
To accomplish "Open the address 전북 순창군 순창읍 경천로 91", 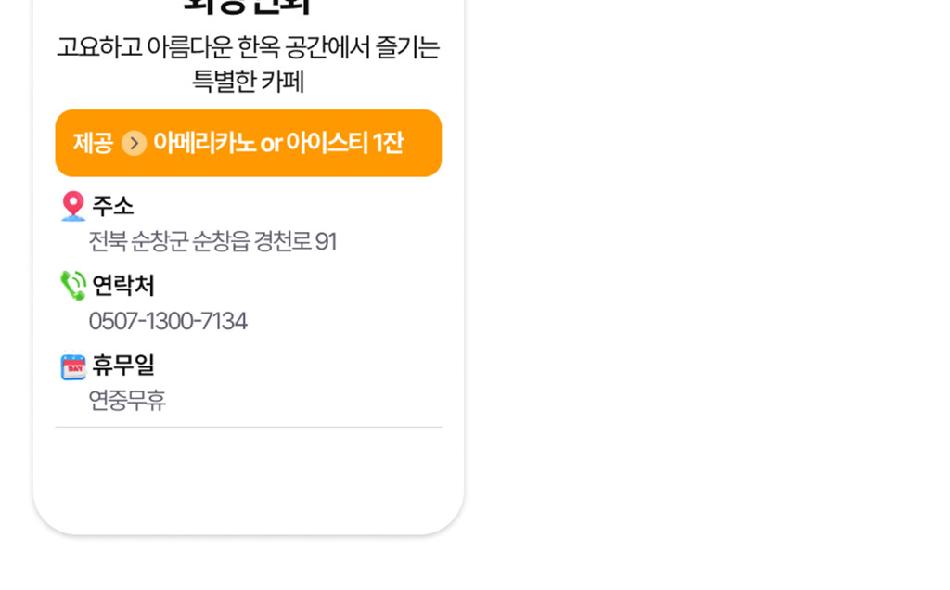I will point(213,241).
